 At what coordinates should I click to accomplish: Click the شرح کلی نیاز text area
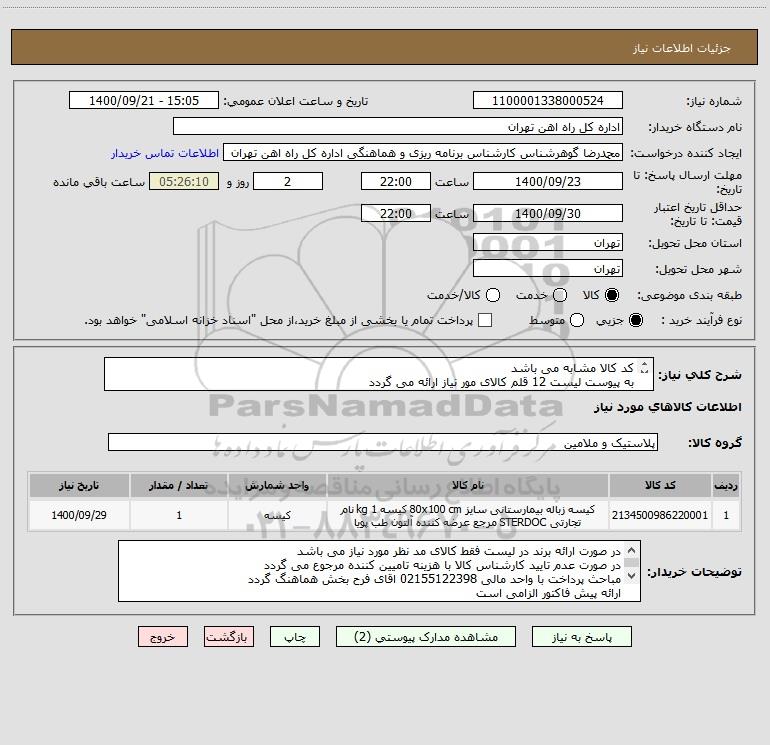(x=379, y=374)
